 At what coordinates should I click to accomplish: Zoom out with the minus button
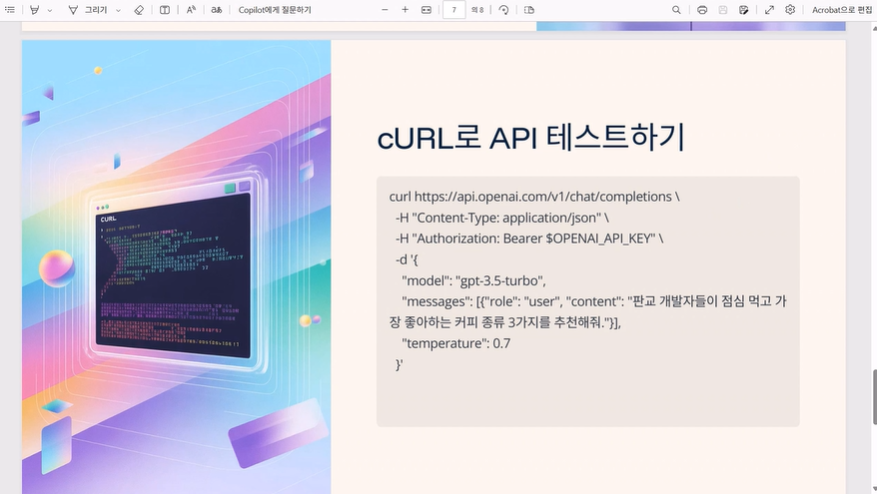tap(386, 10)
